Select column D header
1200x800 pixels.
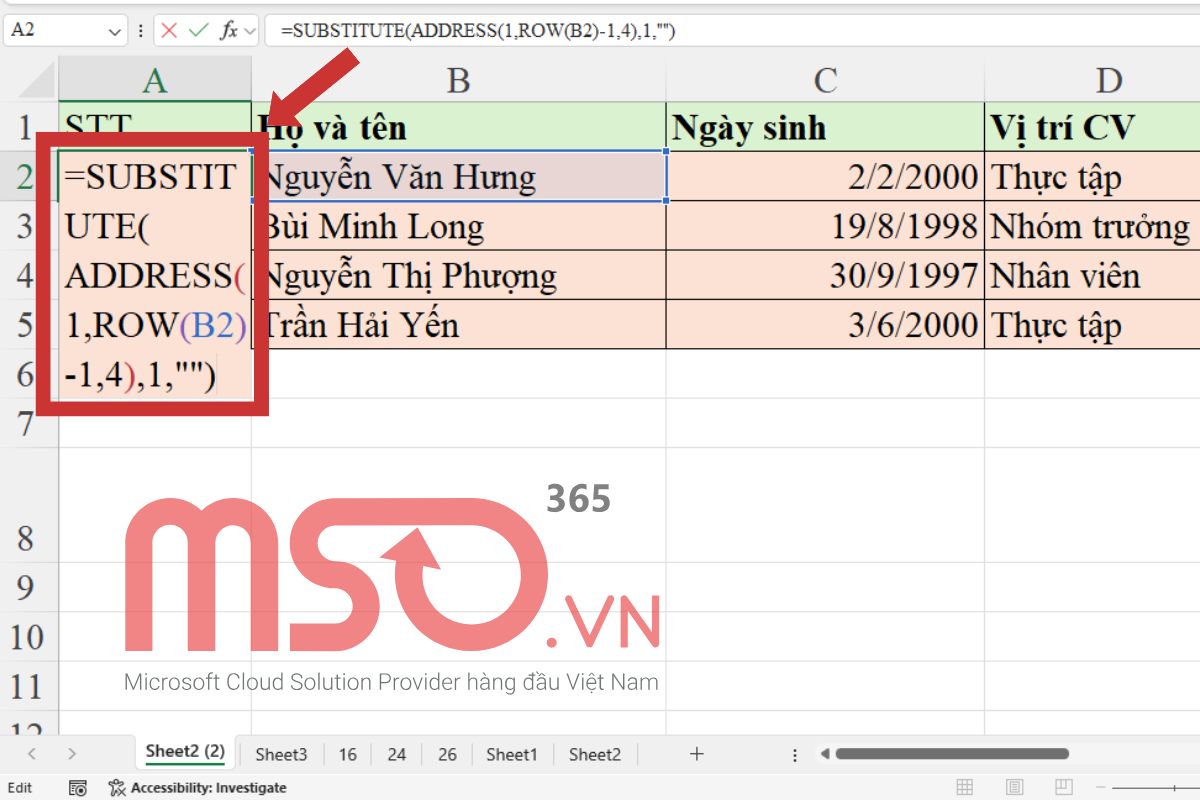[1092, 80]
